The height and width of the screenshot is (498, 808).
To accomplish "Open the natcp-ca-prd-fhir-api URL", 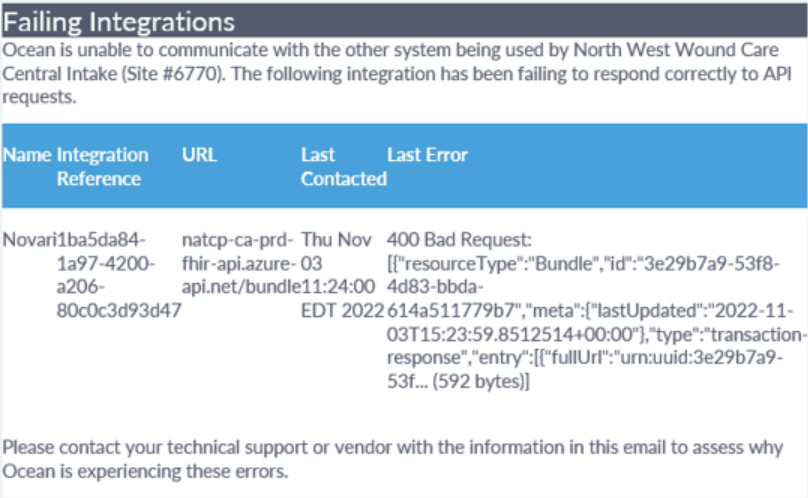I will [241, 263].
